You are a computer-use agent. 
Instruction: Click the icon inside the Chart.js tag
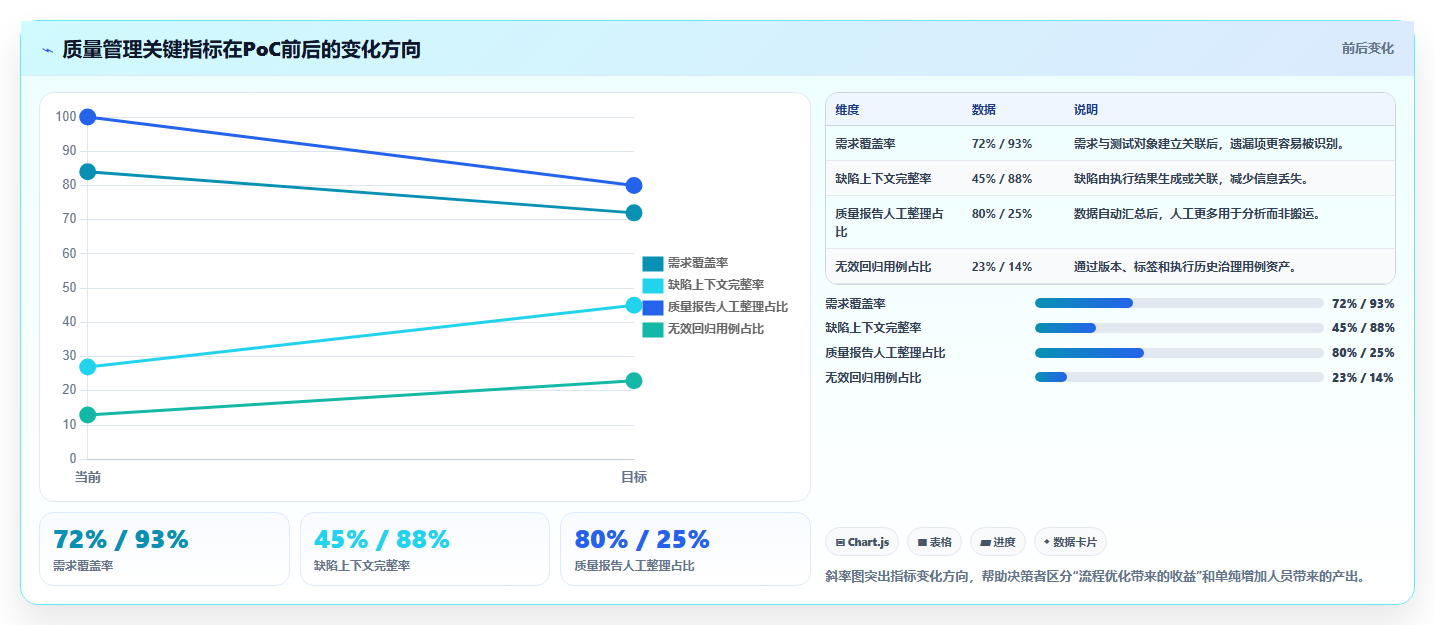[x=840, y=542]
